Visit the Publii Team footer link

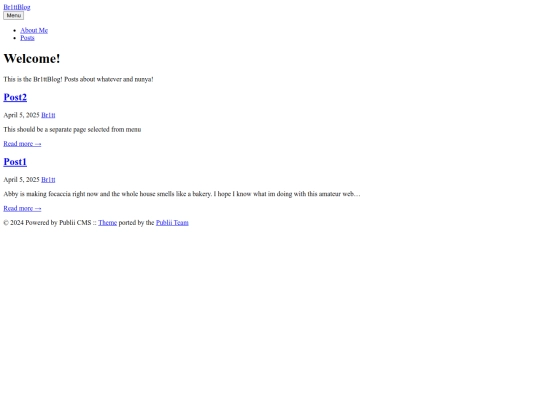pos(172,223)
